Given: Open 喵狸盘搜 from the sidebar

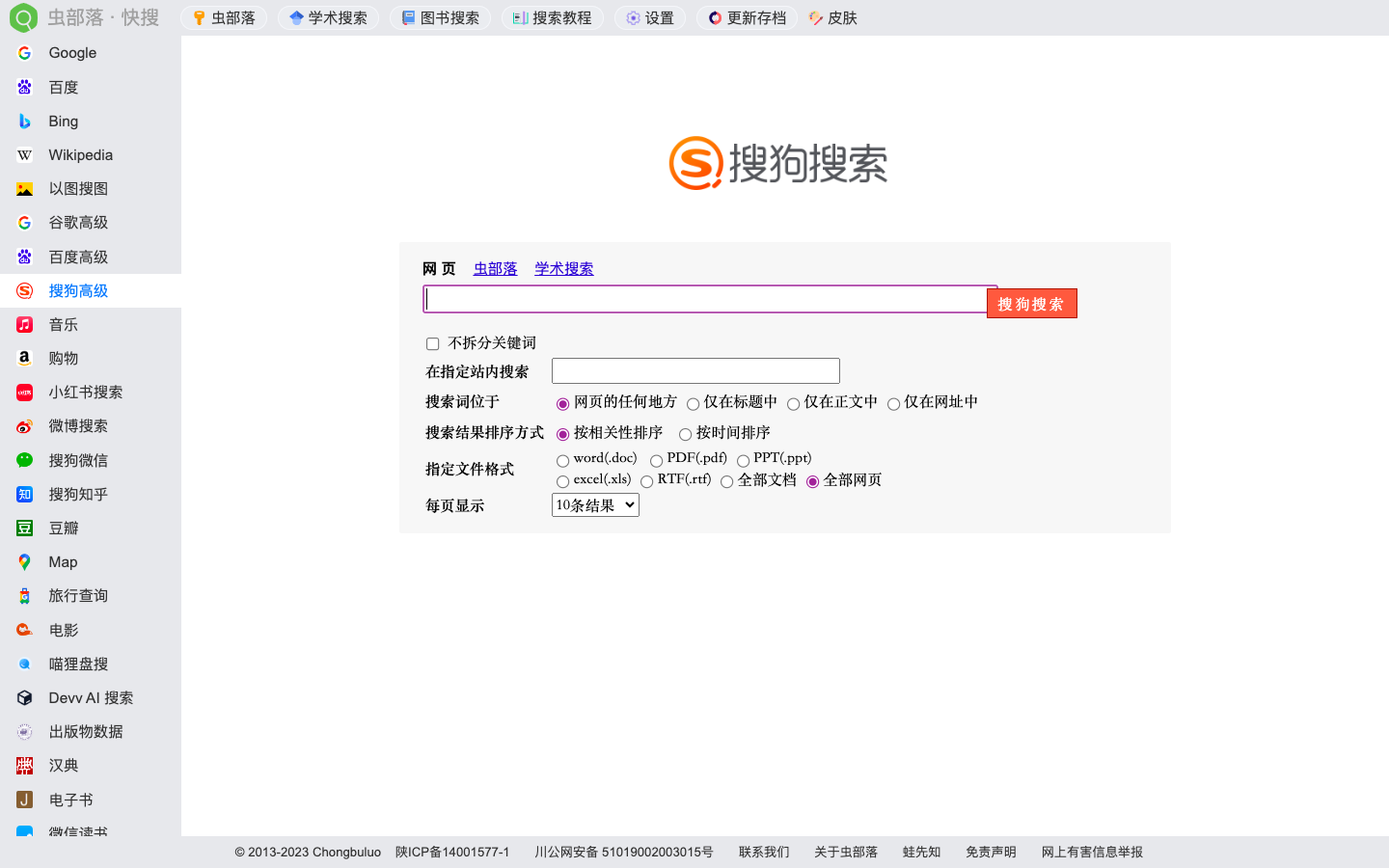Looking at the screenshot, I should 77,664.
